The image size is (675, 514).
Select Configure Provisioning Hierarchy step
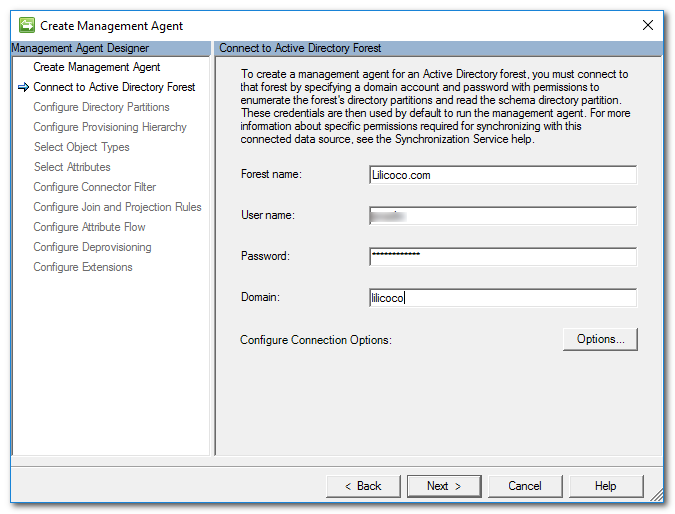pyautogui.click(x=110, y=127)
